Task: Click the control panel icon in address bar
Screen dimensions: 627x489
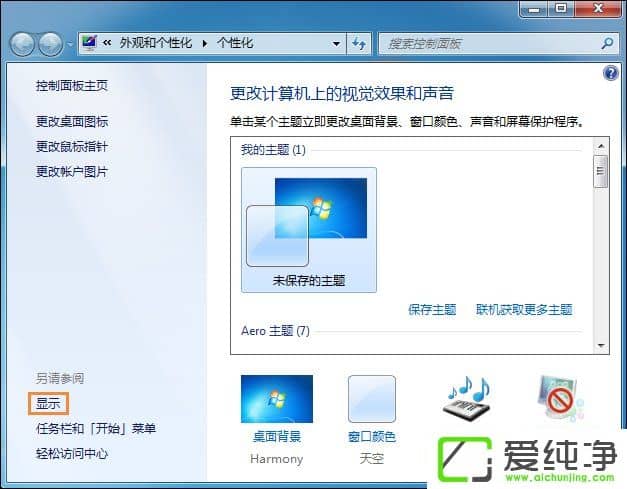Action: point(89,43)
